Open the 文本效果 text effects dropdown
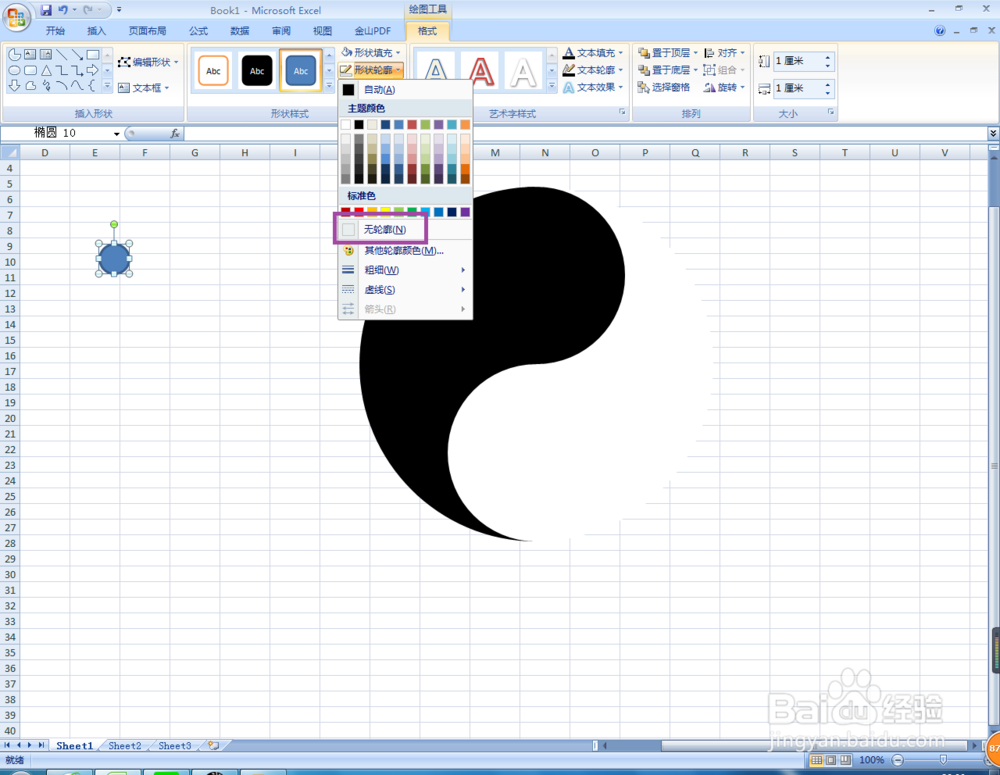 coord(593,87)
